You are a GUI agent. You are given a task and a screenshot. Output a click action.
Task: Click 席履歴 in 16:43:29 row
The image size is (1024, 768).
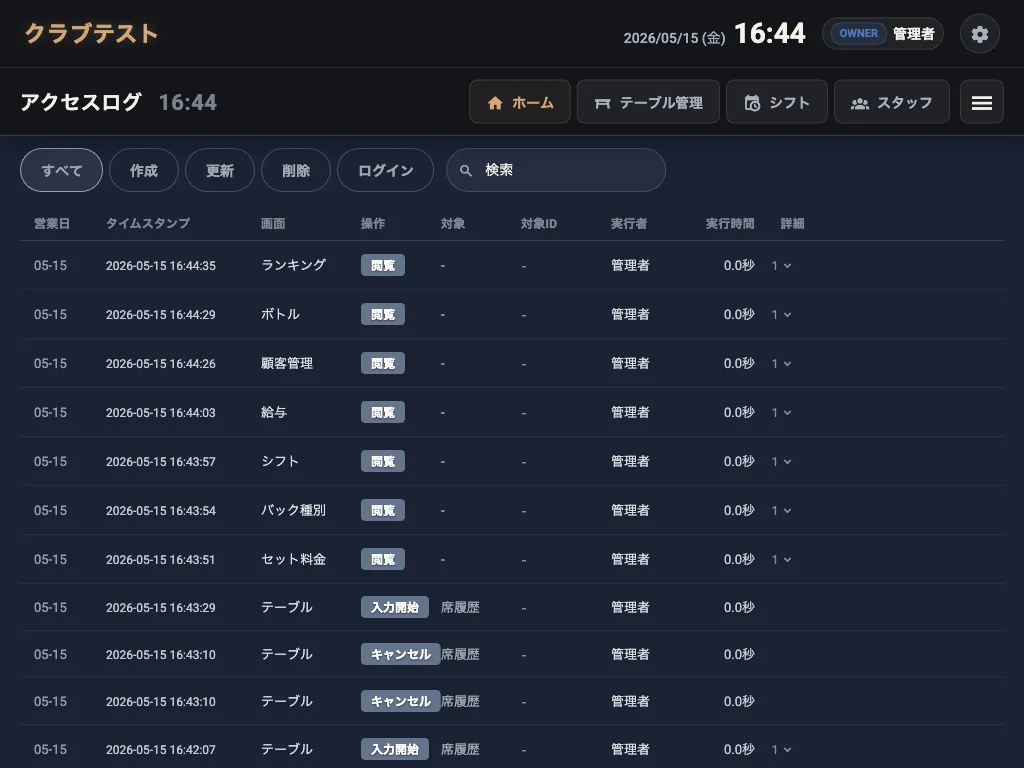click(460, 607)
